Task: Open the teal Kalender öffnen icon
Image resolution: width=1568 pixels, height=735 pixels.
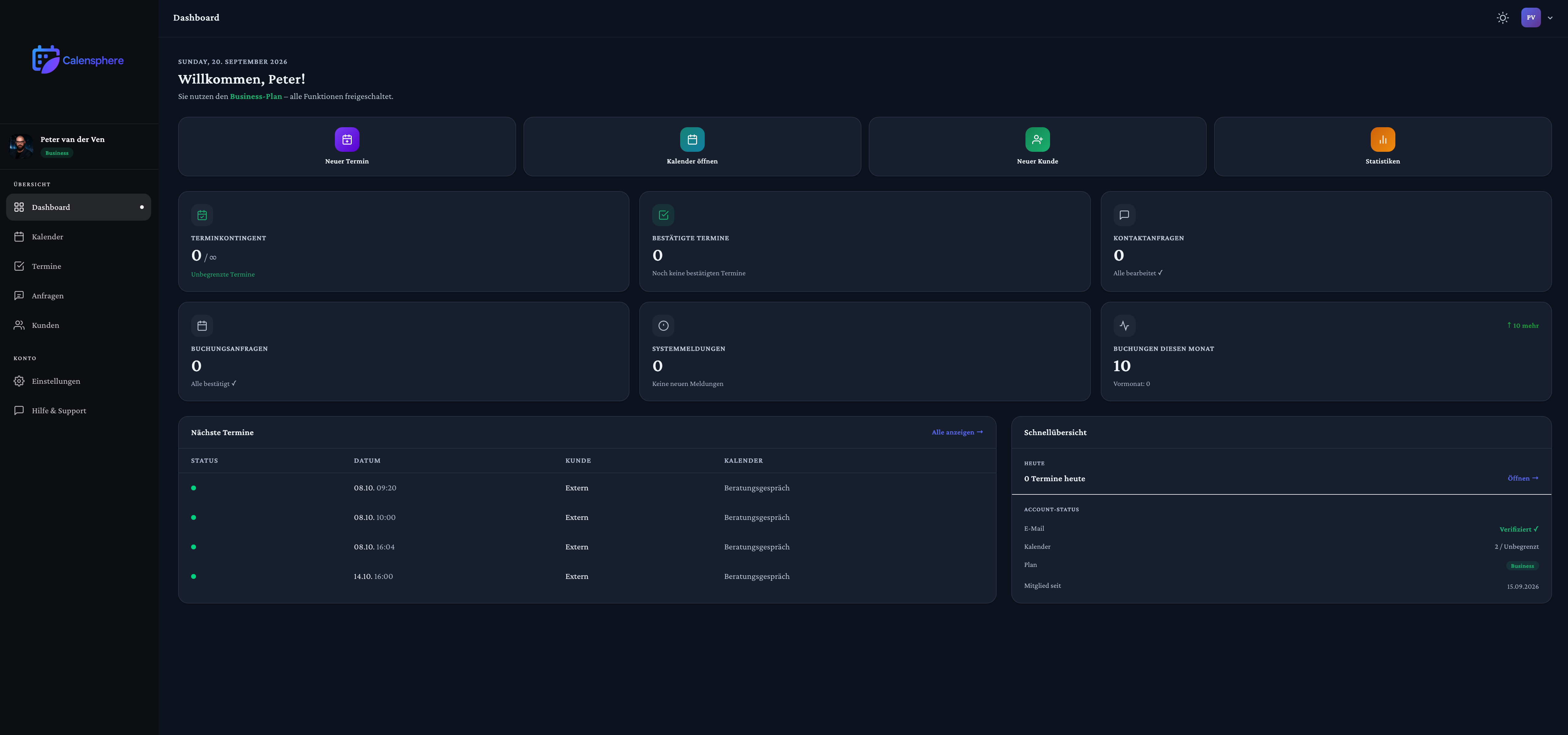Action: 692,140
